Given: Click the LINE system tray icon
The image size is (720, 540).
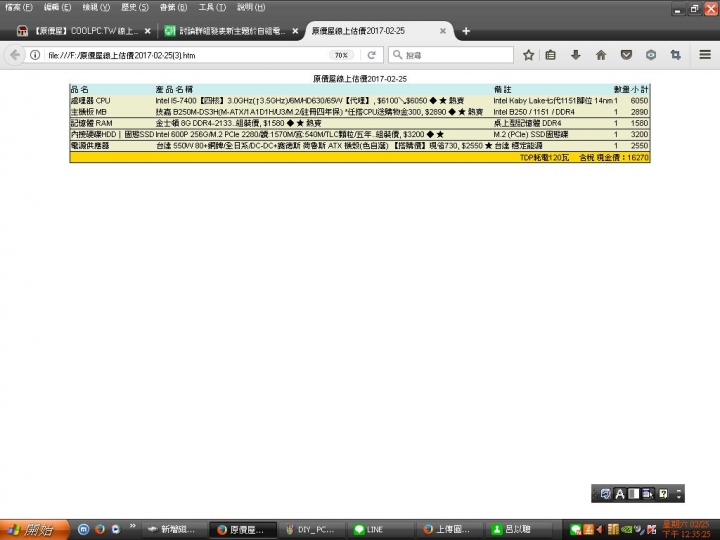Looking at the screenshot, I should pos(575,529).
